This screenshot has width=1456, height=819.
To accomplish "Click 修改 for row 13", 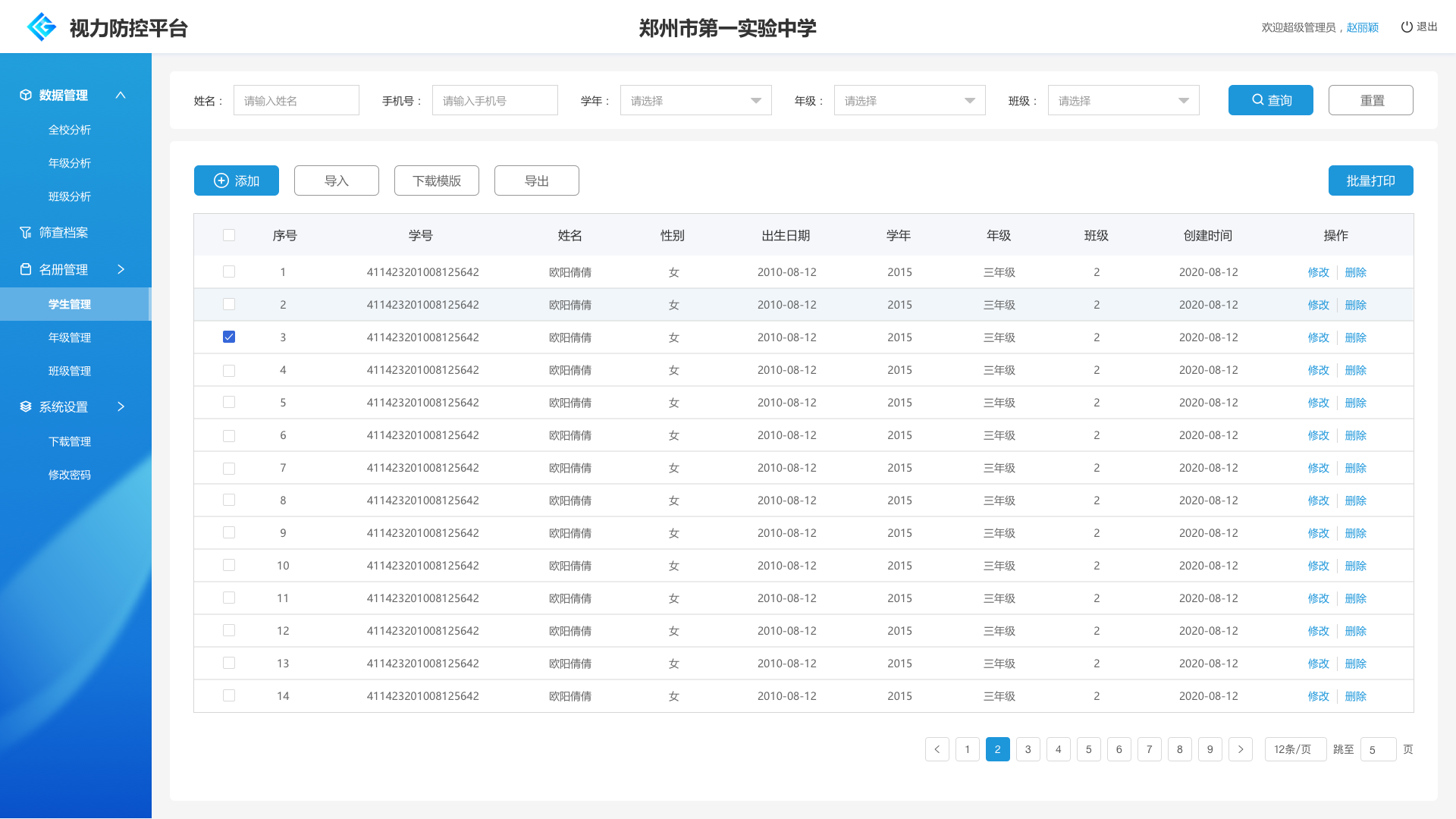I will click(x=1319, y=664).
